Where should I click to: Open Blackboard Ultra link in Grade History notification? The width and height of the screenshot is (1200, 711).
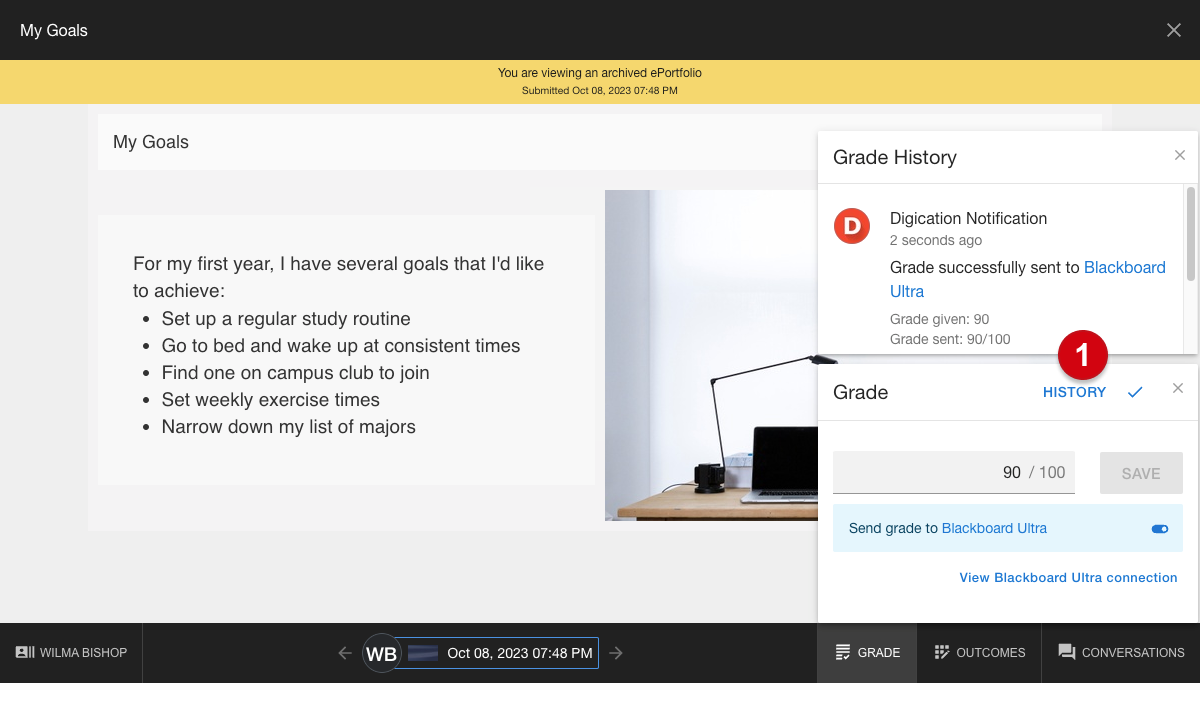(x=1028, y=279)
